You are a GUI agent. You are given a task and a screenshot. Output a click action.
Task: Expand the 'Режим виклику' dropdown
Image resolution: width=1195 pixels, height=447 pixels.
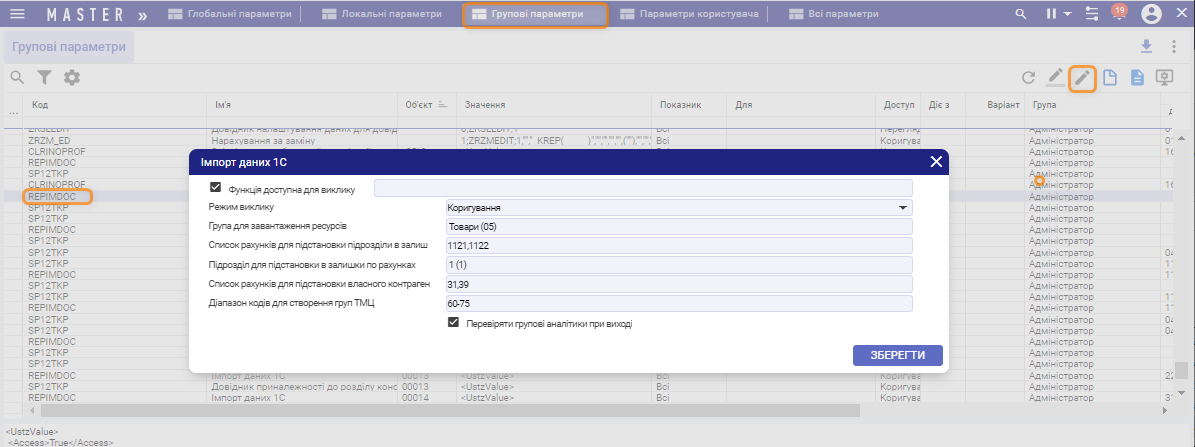[904, 208]
